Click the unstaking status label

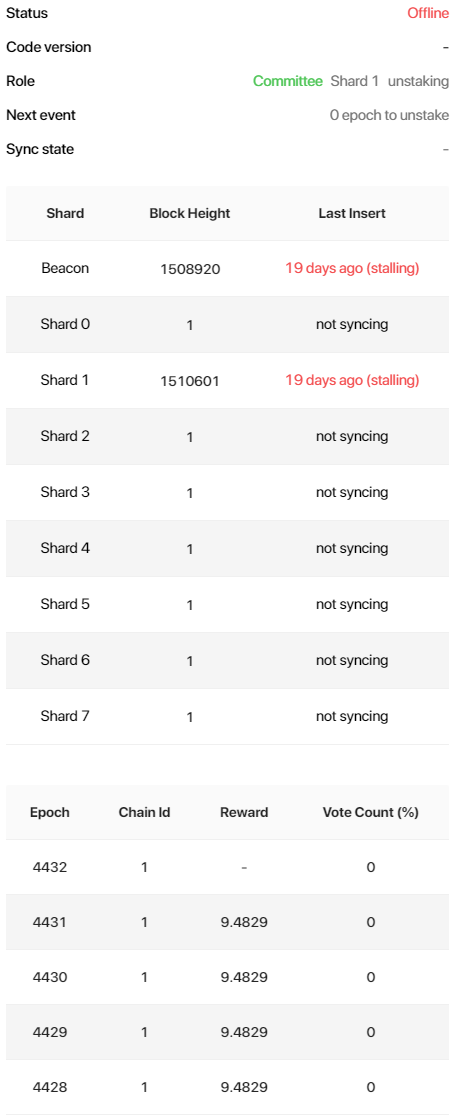418,81
